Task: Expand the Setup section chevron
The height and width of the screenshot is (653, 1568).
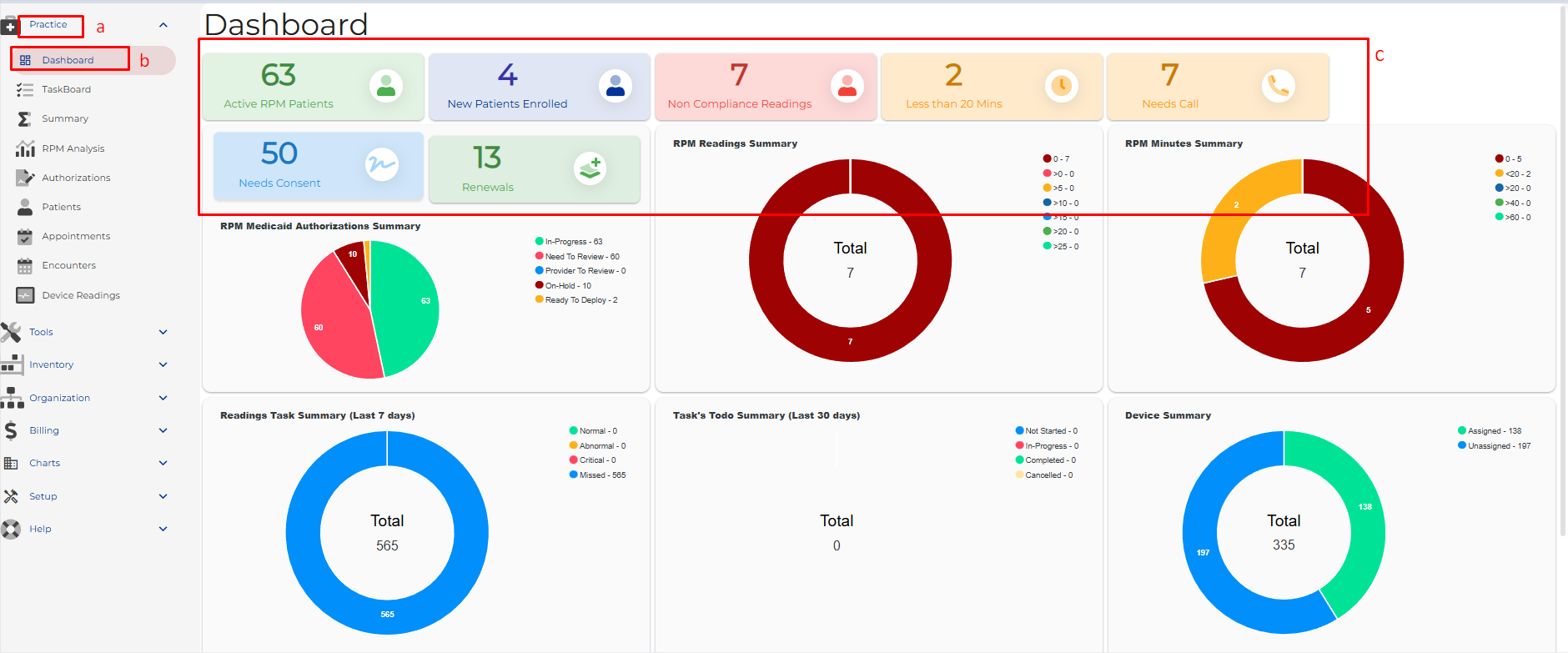Action: (x=163, y=496)
